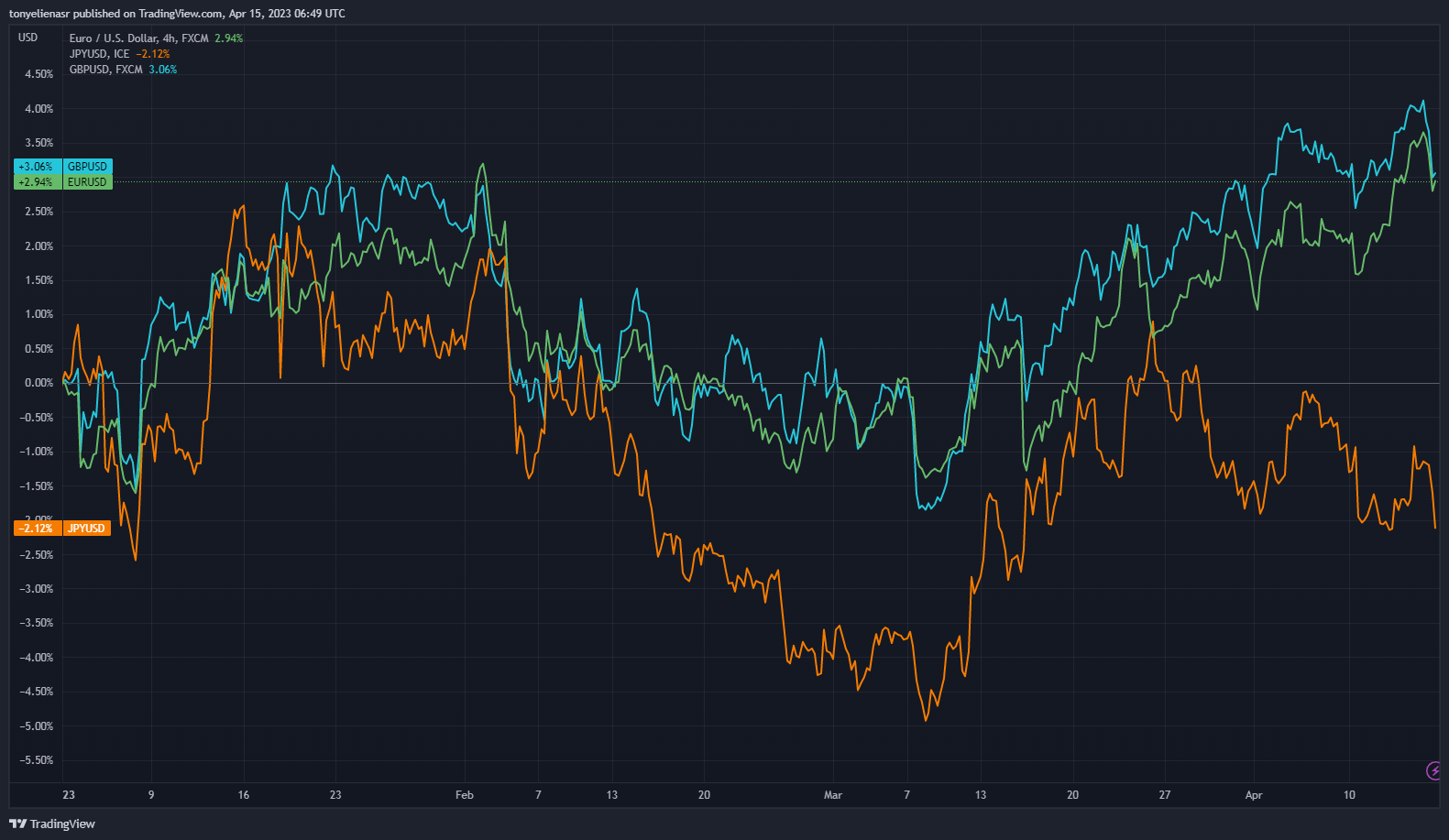Click the USD currency label
This screenshot has width=1449, height=840.
click(28, 38)
